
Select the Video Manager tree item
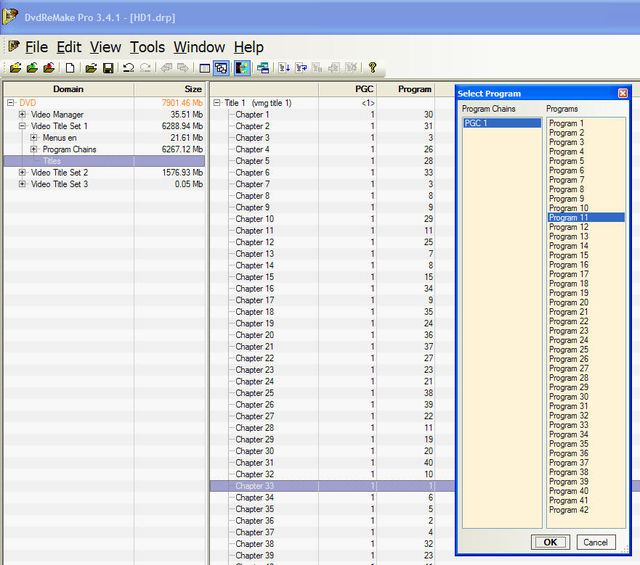[x=57, y=114]
